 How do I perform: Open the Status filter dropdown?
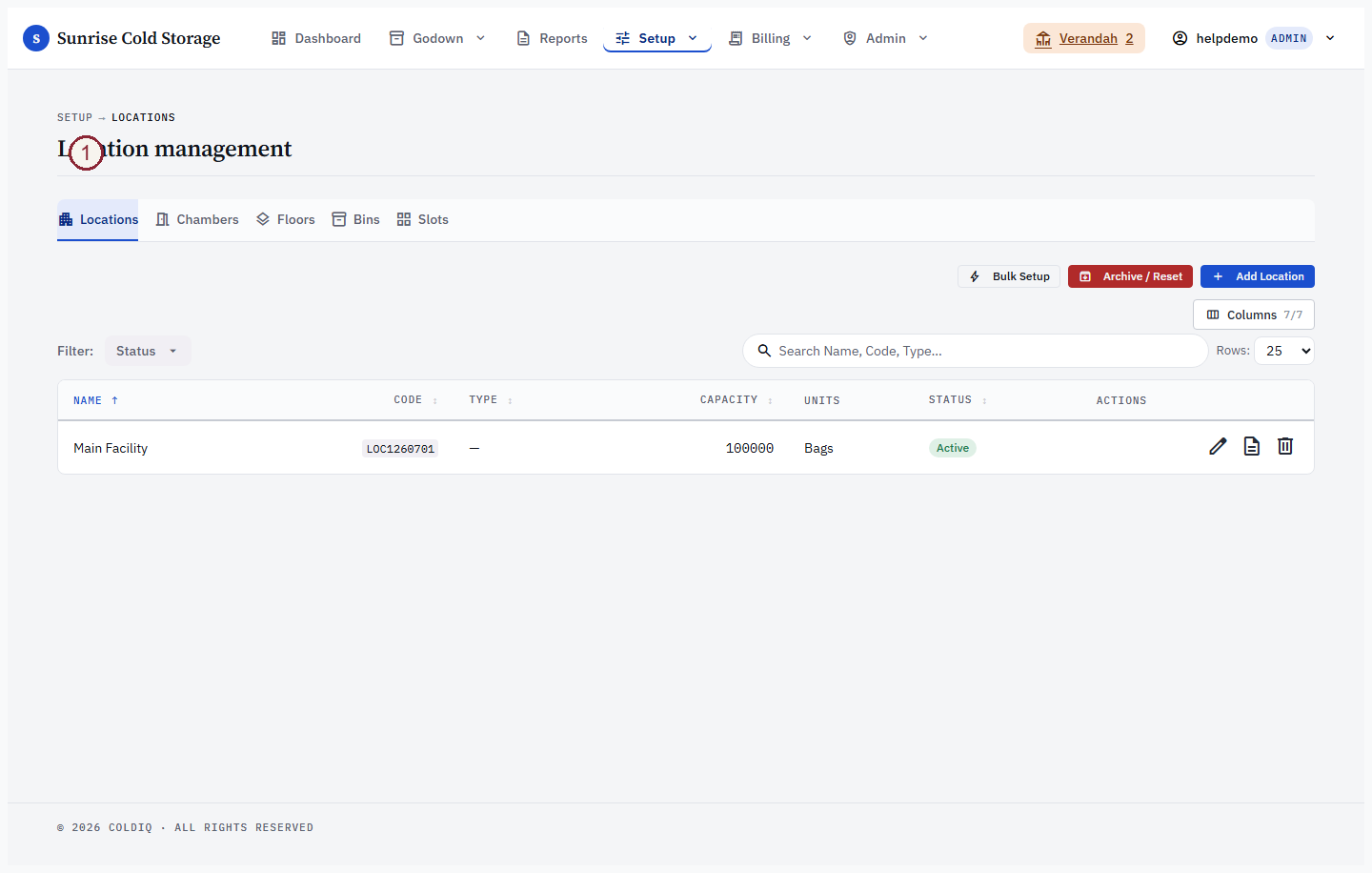coord(148,351)
